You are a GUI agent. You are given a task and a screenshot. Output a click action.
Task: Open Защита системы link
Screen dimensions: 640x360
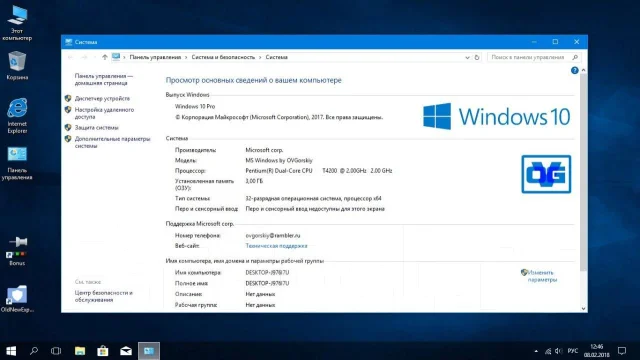pyautogui.click(x=96, y=127)
